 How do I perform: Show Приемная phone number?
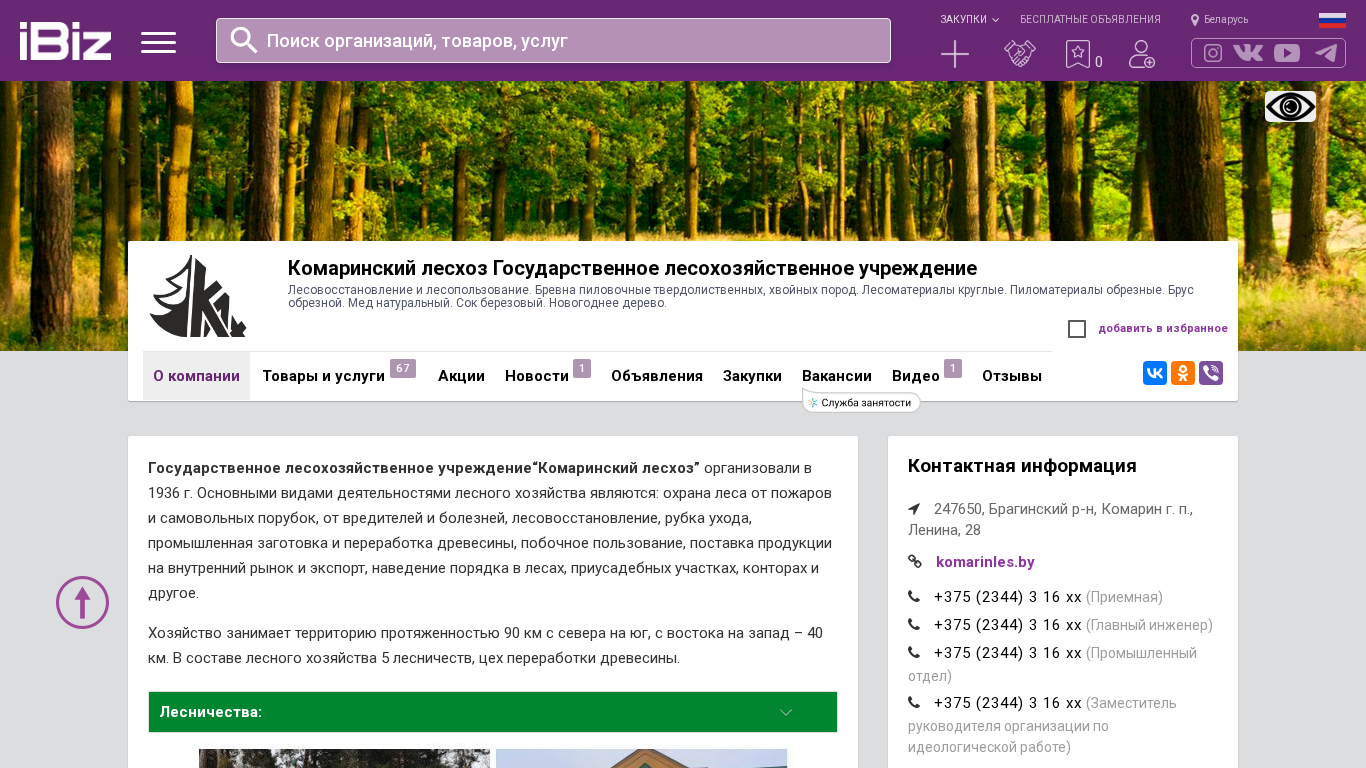point(1008,597)
